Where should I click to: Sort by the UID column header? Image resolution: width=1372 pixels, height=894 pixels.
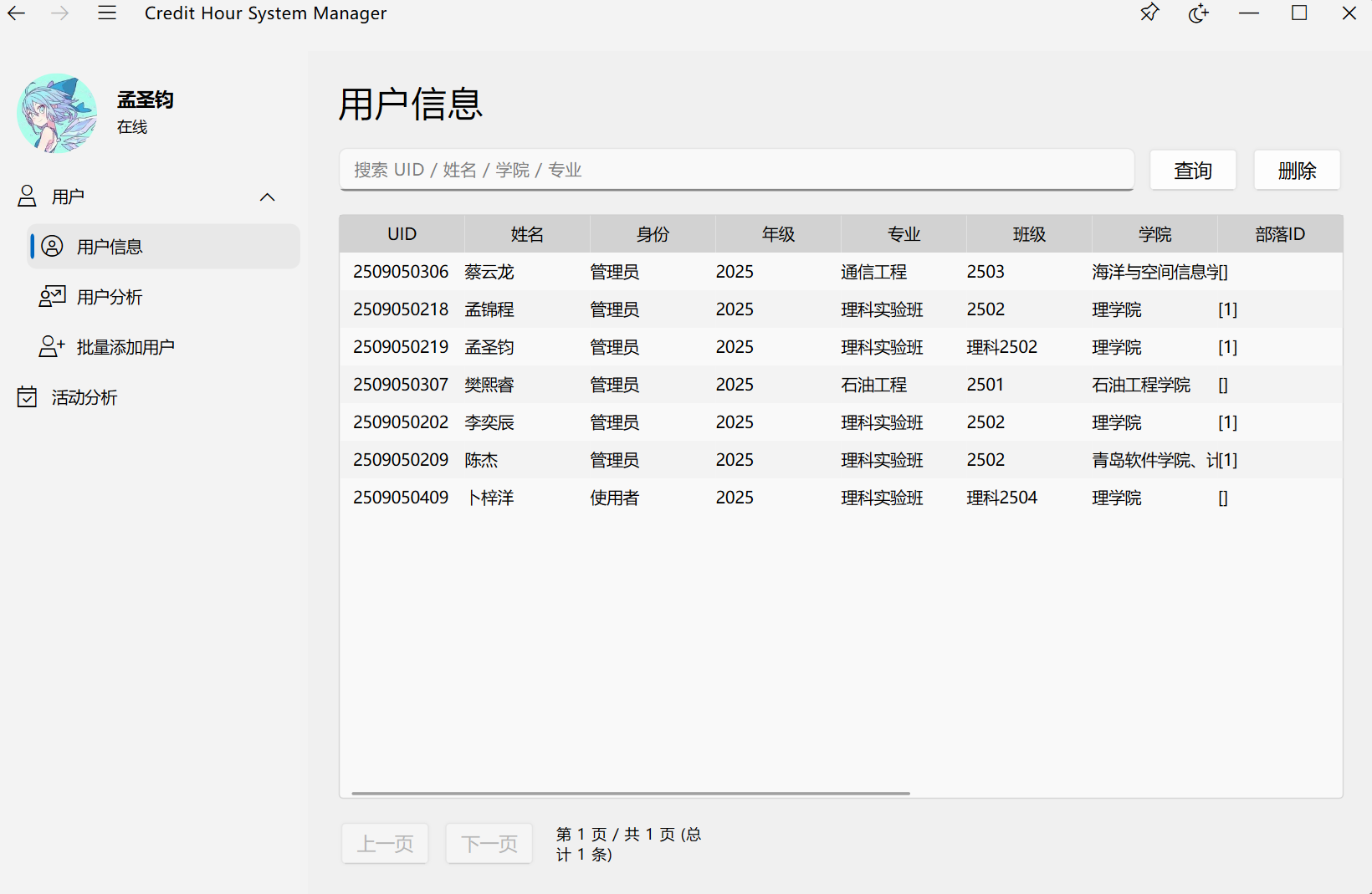pyautogui.click(x=402, y=234)
